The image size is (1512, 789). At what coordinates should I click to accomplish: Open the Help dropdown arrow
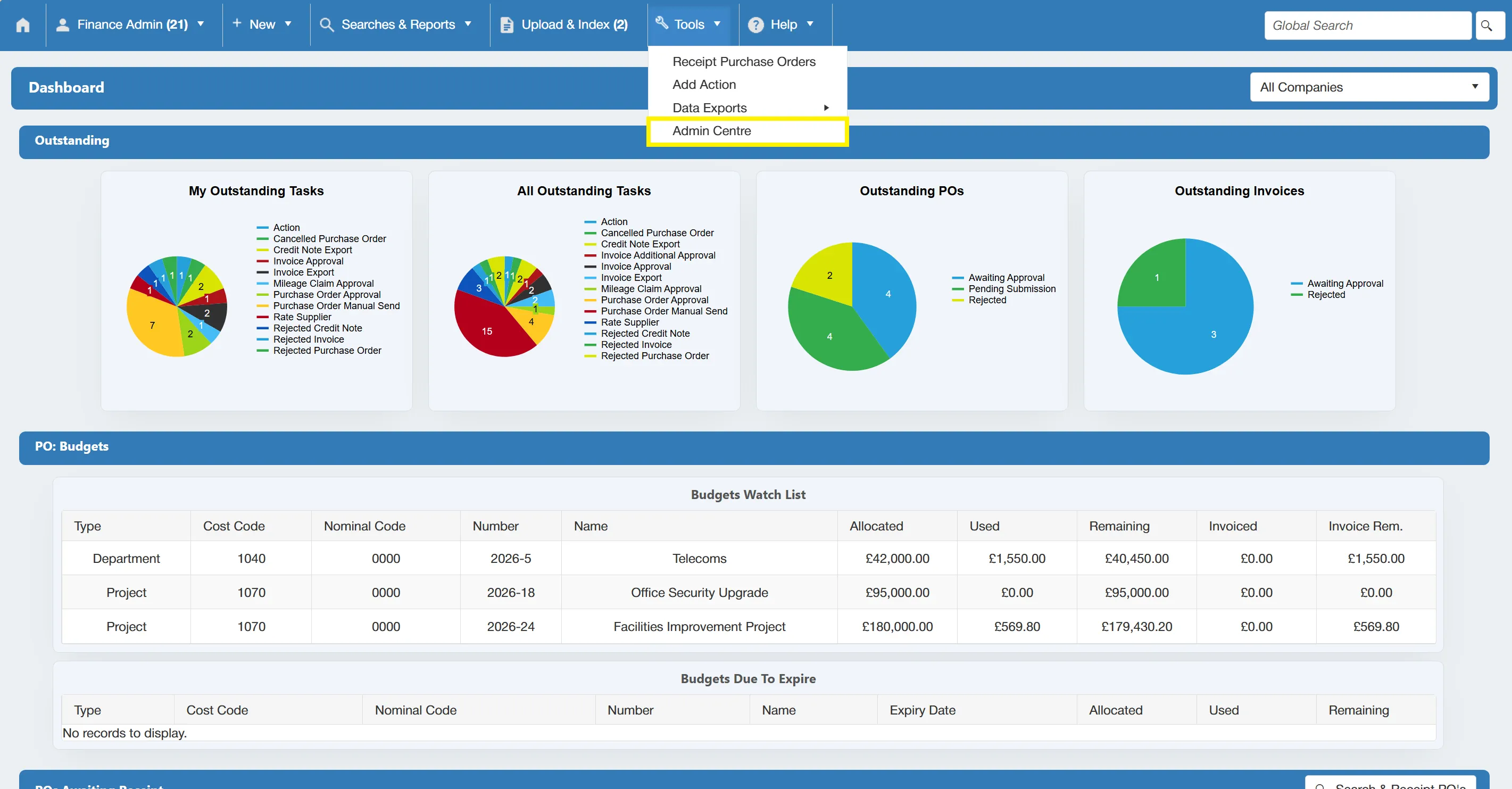(x=810, y=24)
